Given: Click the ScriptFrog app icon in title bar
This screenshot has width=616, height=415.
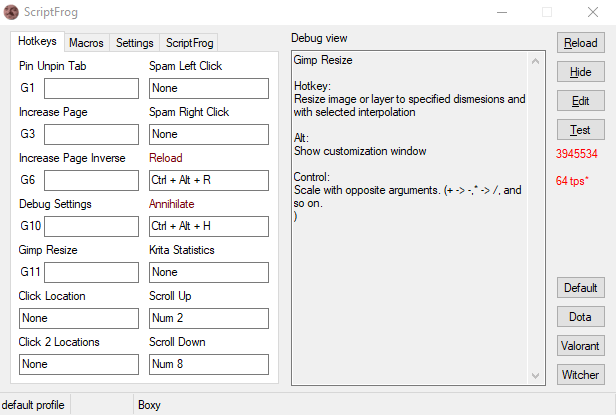Looking at the screenshot, I should pos(11,12).
